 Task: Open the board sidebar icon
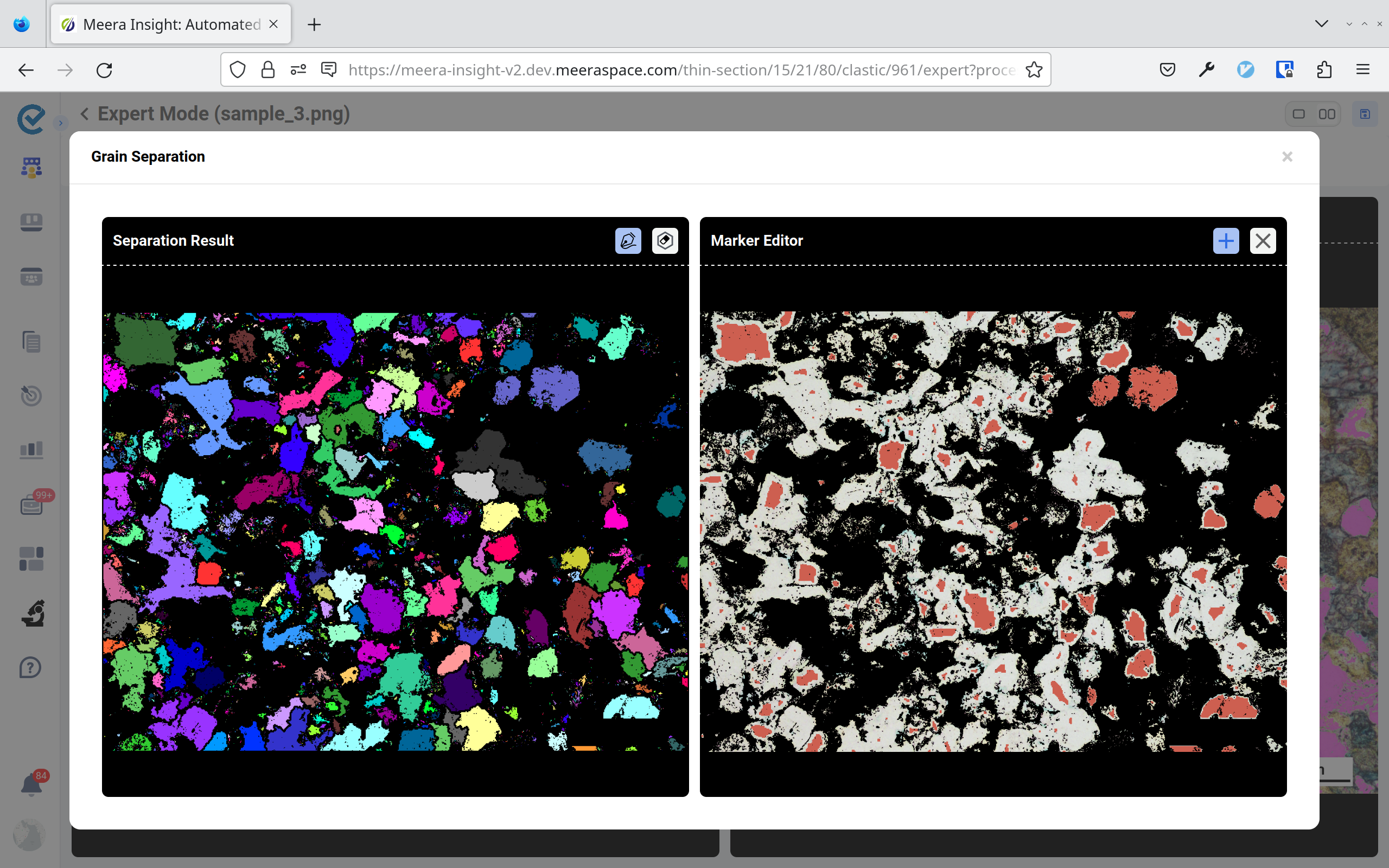(x=31, y=222)
